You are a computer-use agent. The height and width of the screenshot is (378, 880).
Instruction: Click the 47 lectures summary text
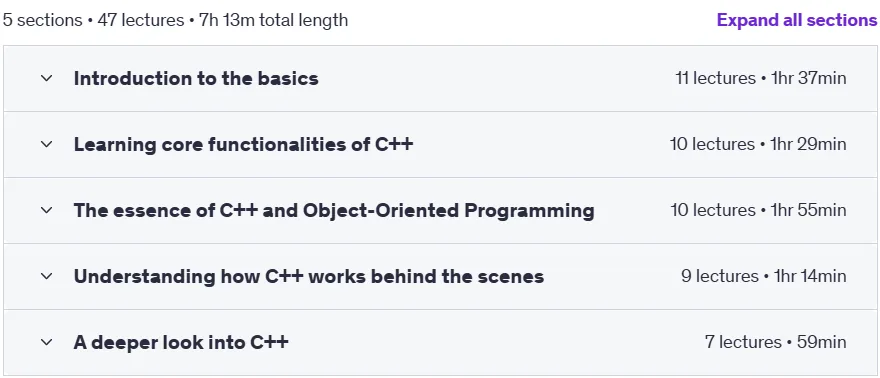click(141, 20)
